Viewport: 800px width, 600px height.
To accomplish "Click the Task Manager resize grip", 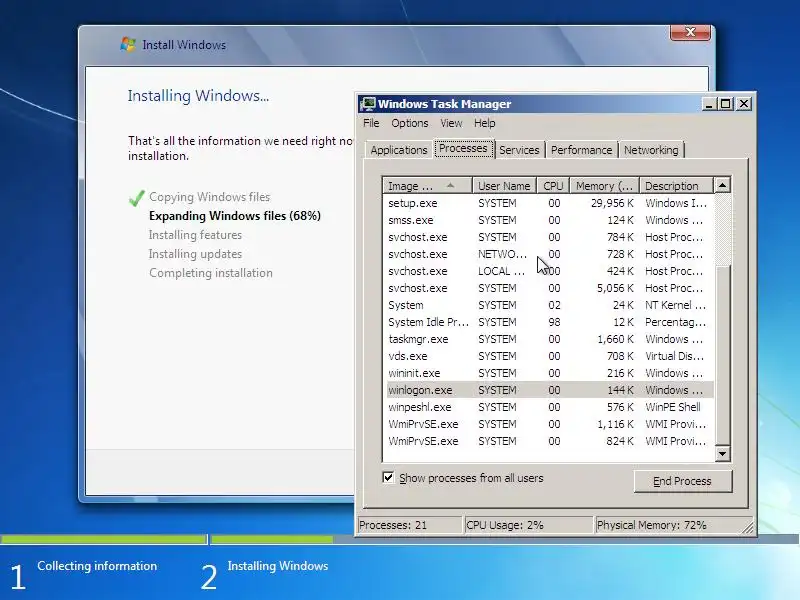I will coord(747,527).
